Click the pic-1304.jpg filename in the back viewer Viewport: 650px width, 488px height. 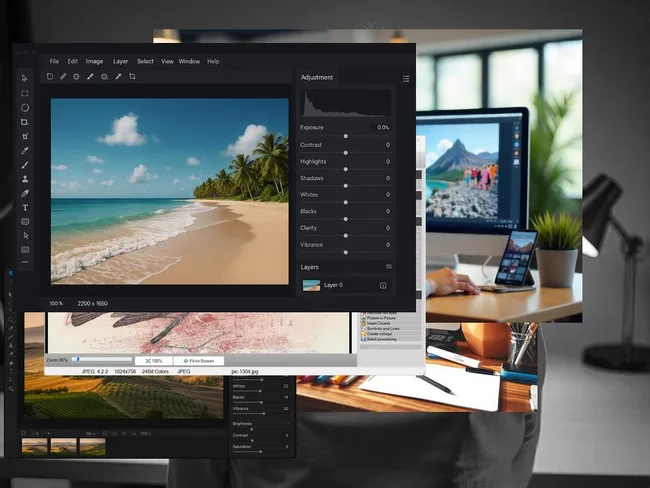pos(245,371)
